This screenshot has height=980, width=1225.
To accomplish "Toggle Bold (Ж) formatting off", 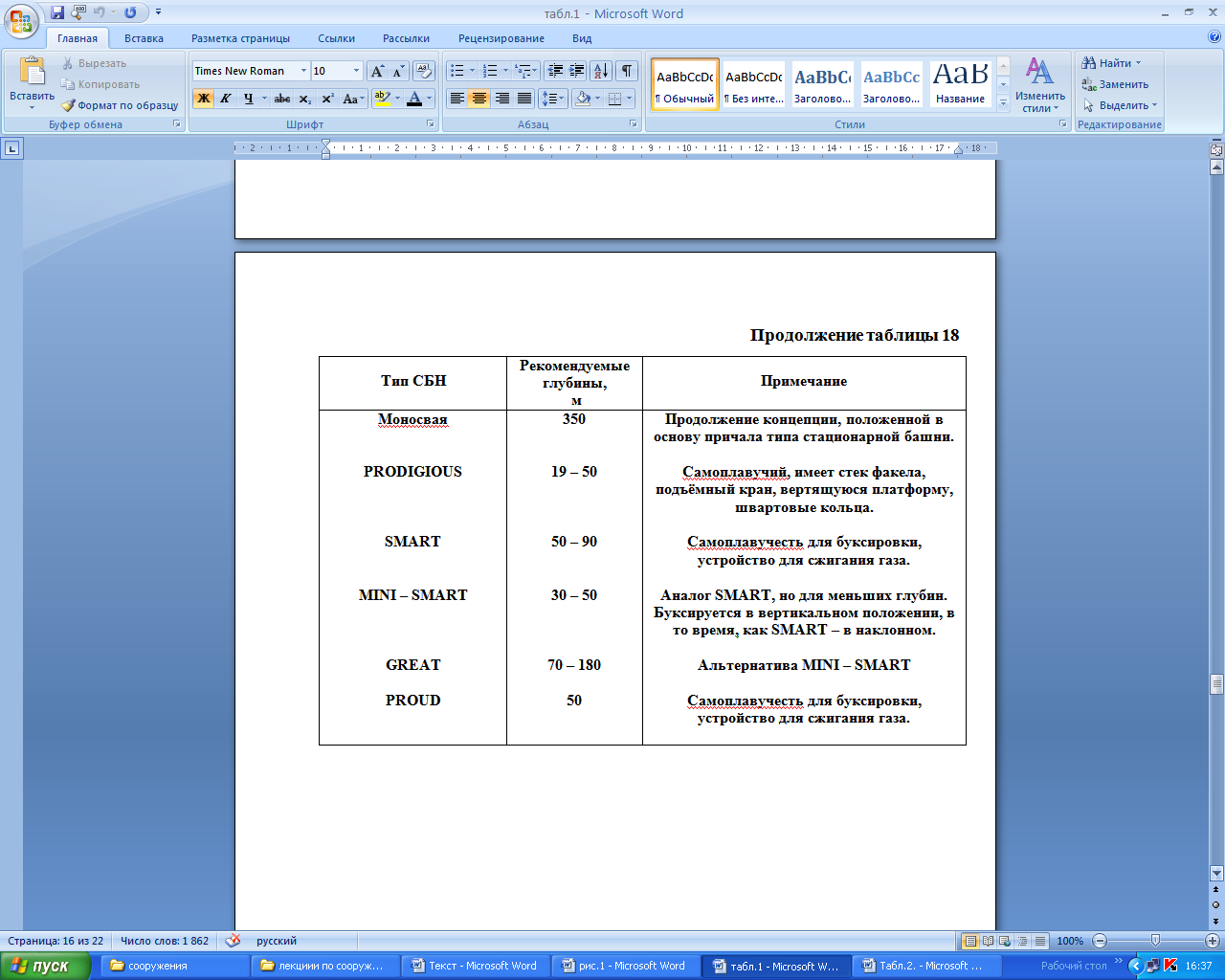I will click(203, 99).
